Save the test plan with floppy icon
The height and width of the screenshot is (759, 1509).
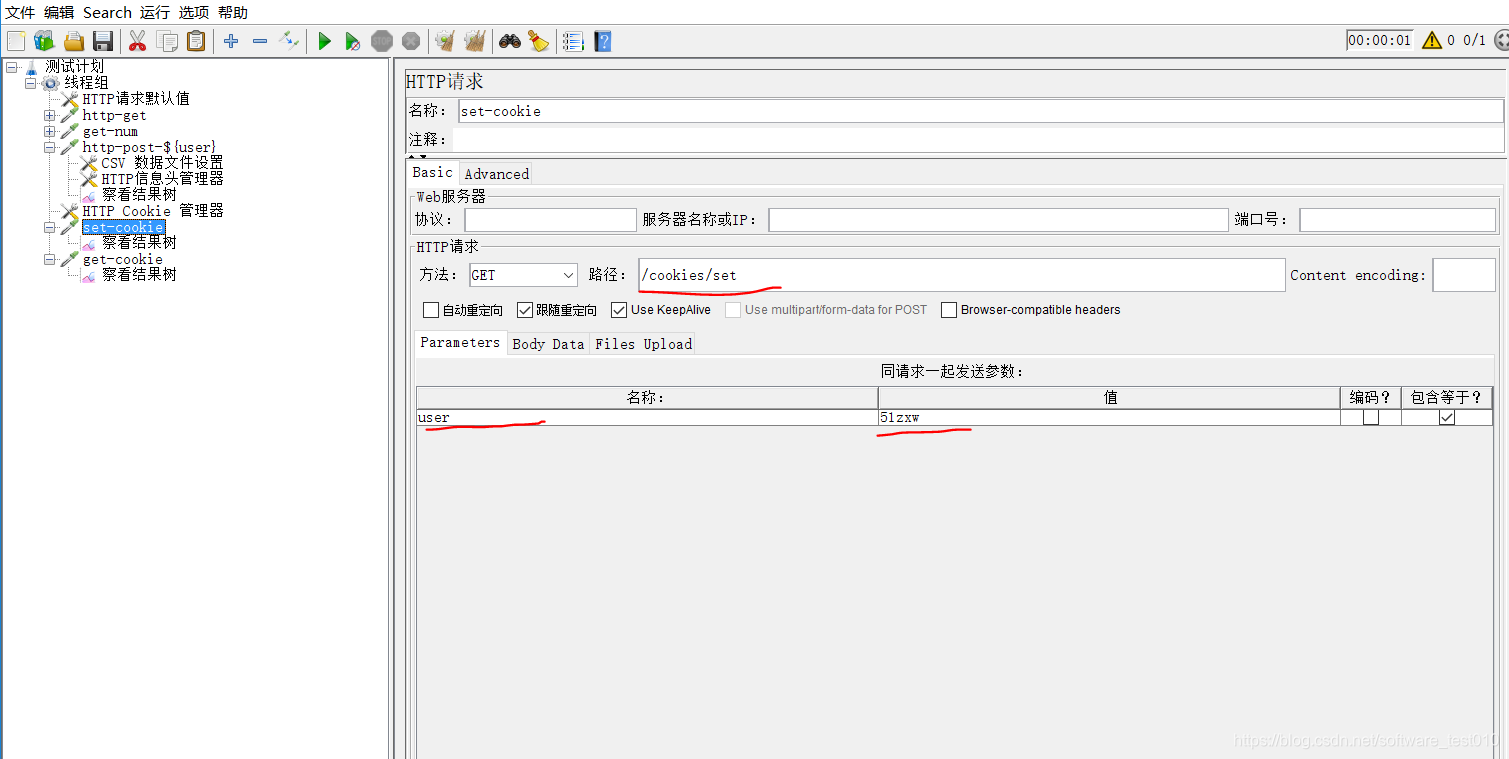[102, 41]
